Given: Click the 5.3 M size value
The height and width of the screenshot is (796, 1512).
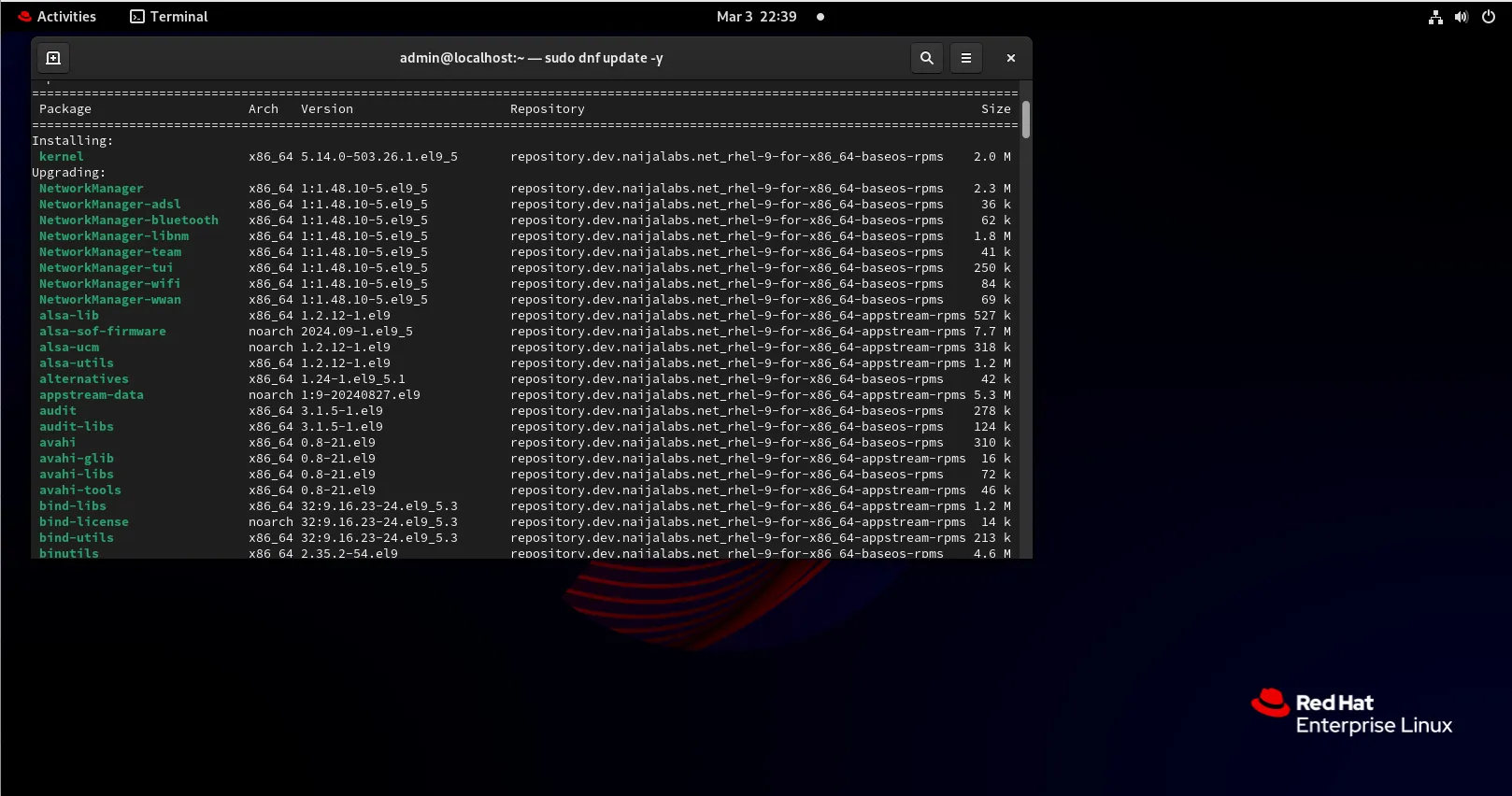Looking at the screenshot, I should point(992,395).
